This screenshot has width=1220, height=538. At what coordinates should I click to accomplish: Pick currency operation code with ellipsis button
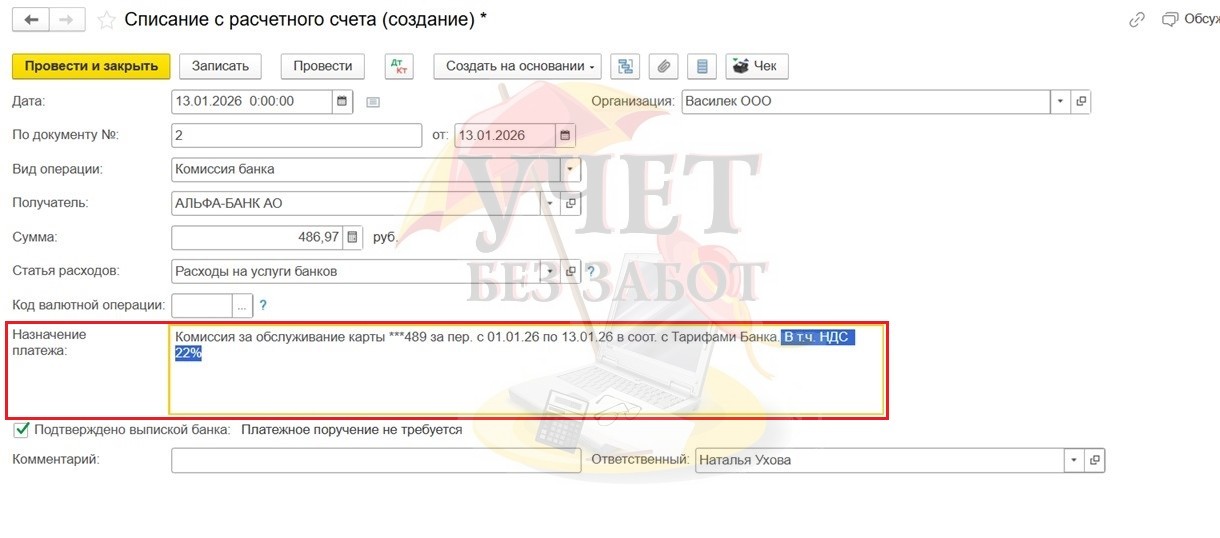click(x=242, y=305)
